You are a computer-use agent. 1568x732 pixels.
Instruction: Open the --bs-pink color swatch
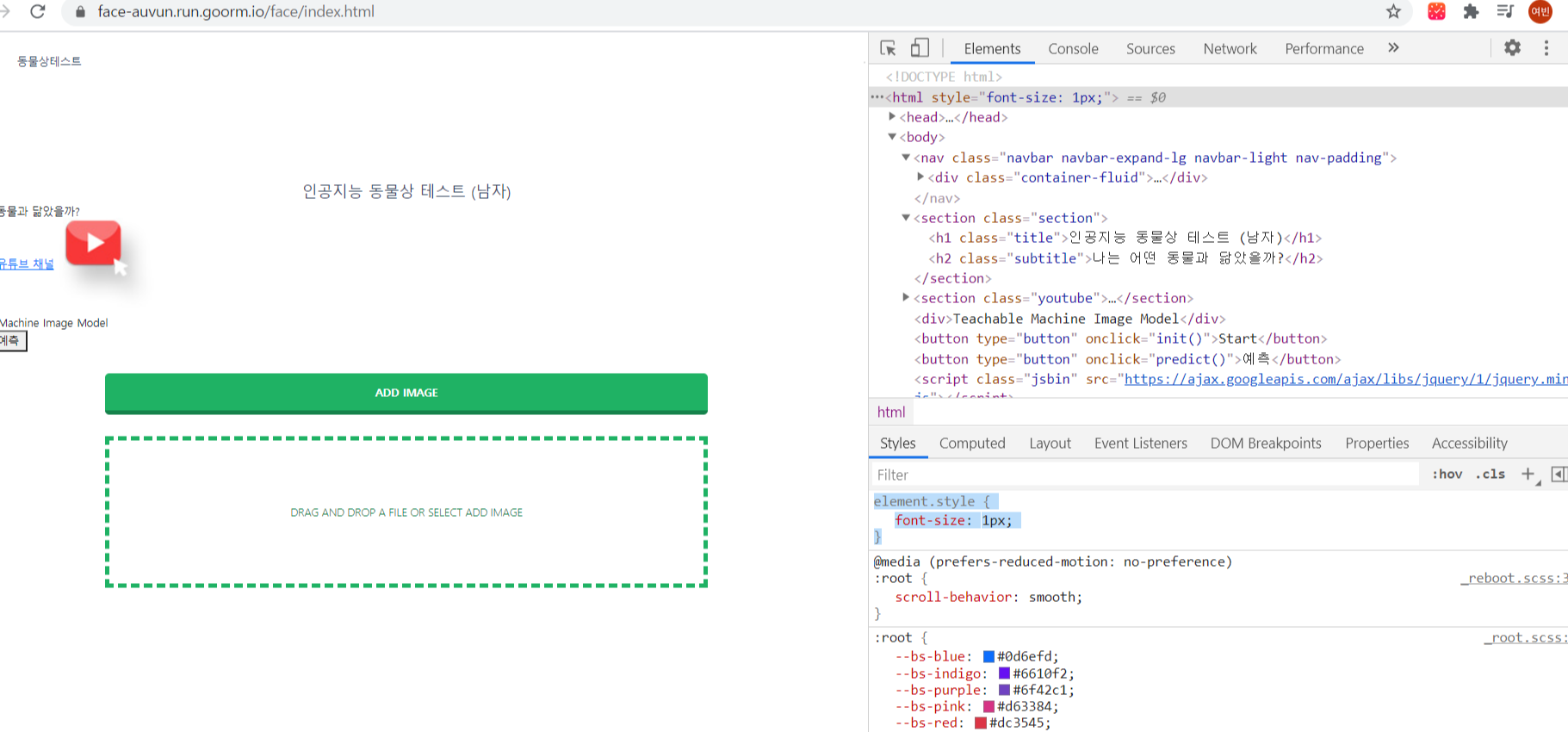[989, 707]
